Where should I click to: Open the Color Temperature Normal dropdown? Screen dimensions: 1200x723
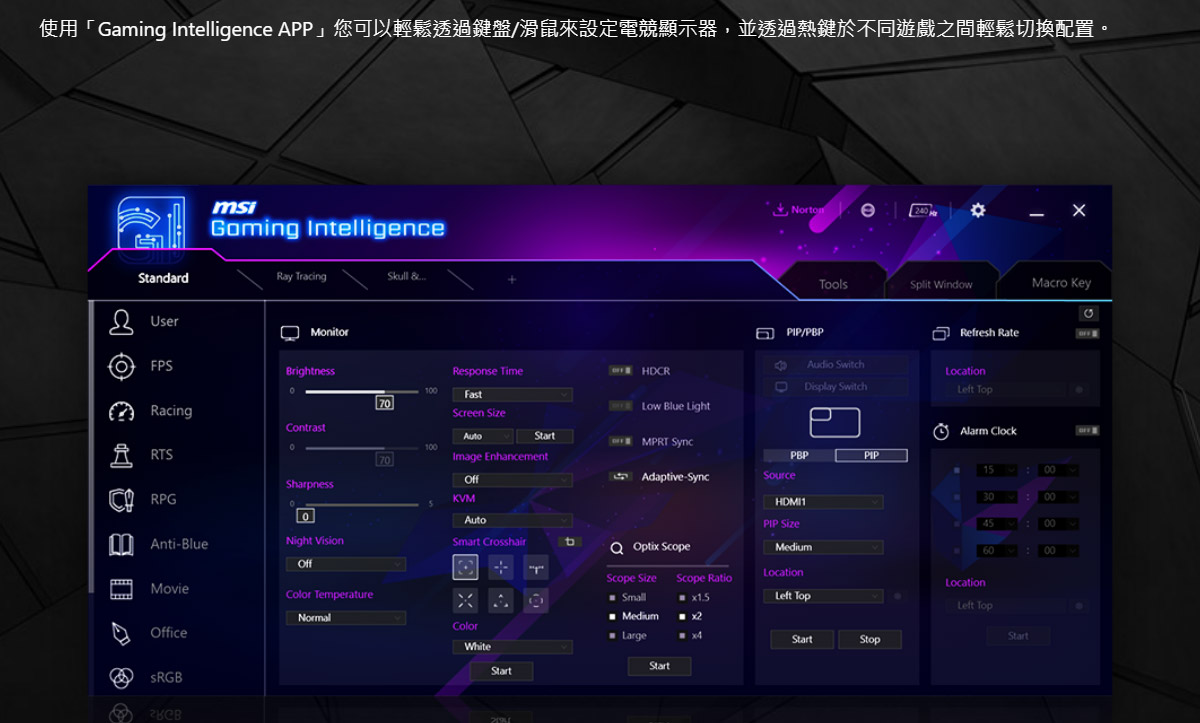click(x=346, y=618)
